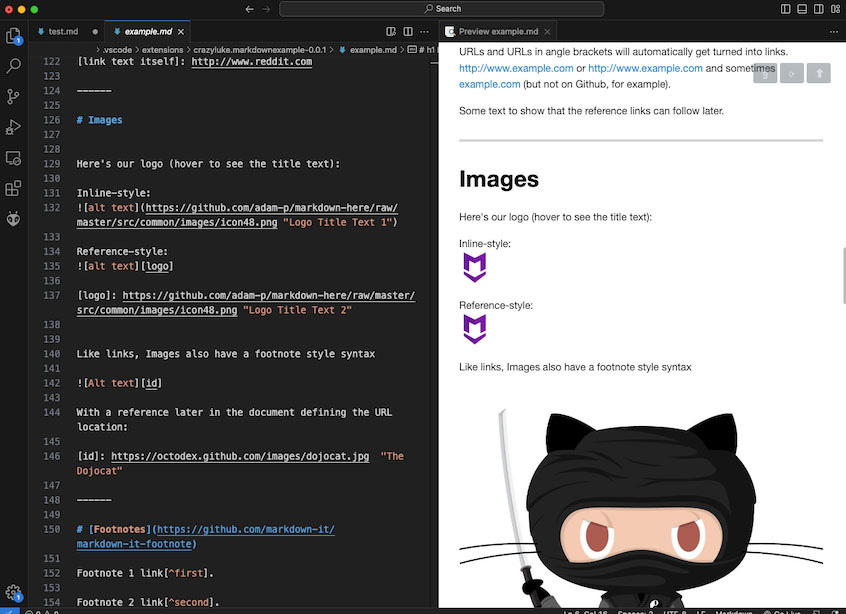Click 'Footnote 2 link[^second].' in the editor

[x=148, y=602]
